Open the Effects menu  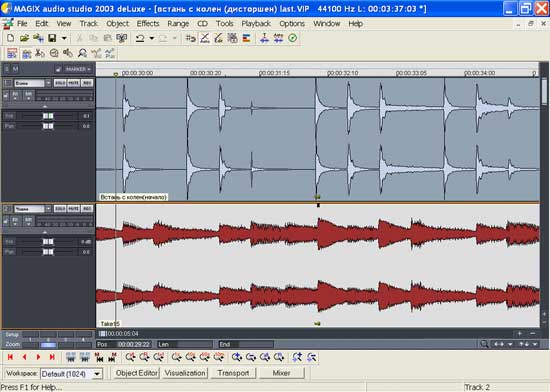click(x=148, y=23)
